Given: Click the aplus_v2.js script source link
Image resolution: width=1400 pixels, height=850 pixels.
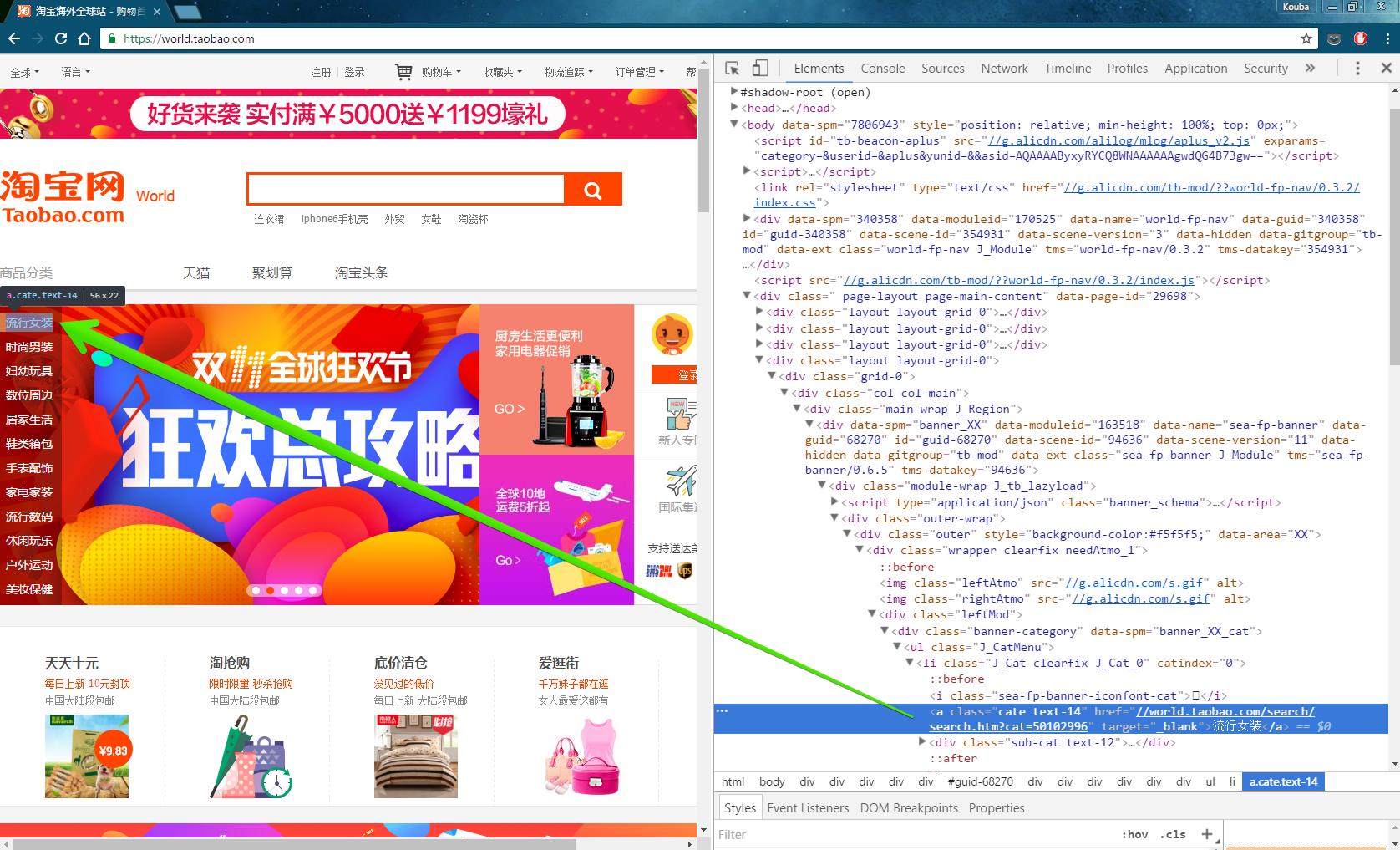Looking at the screenshot, I should tap(1119, 140).
